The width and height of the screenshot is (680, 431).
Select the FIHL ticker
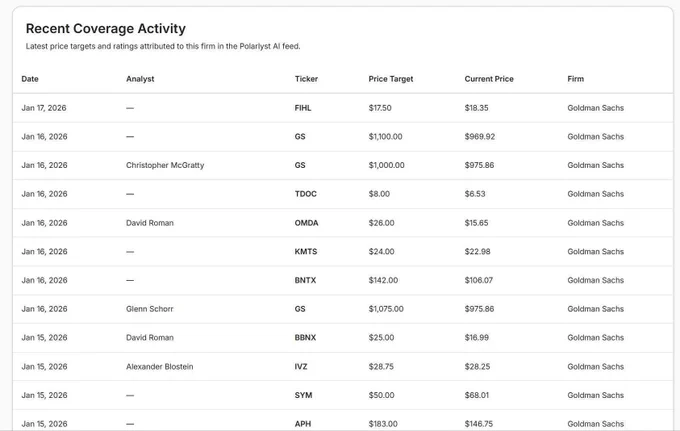pos(303,108)
